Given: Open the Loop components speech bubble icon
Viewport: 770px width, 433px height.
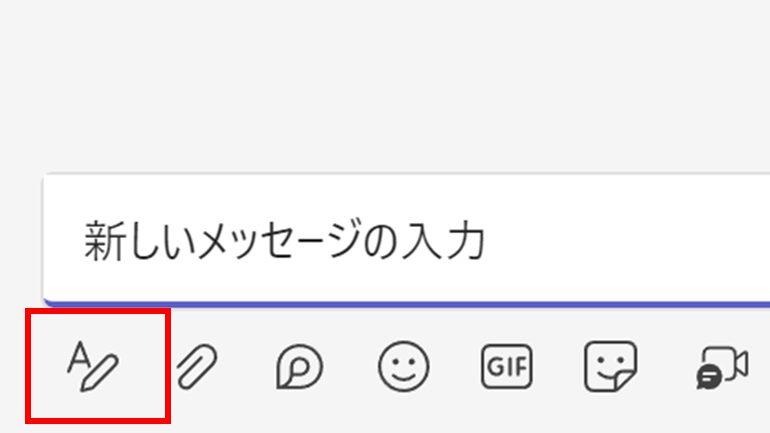Looking at the screenshot, I should [x=299, y=367].
